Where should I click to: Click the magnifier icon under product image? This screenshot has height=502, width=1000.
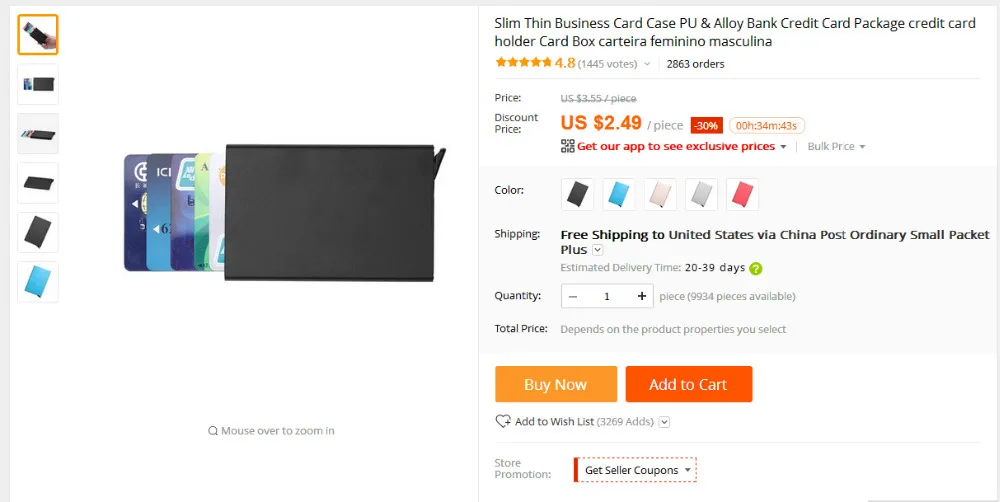pos(213,431)
